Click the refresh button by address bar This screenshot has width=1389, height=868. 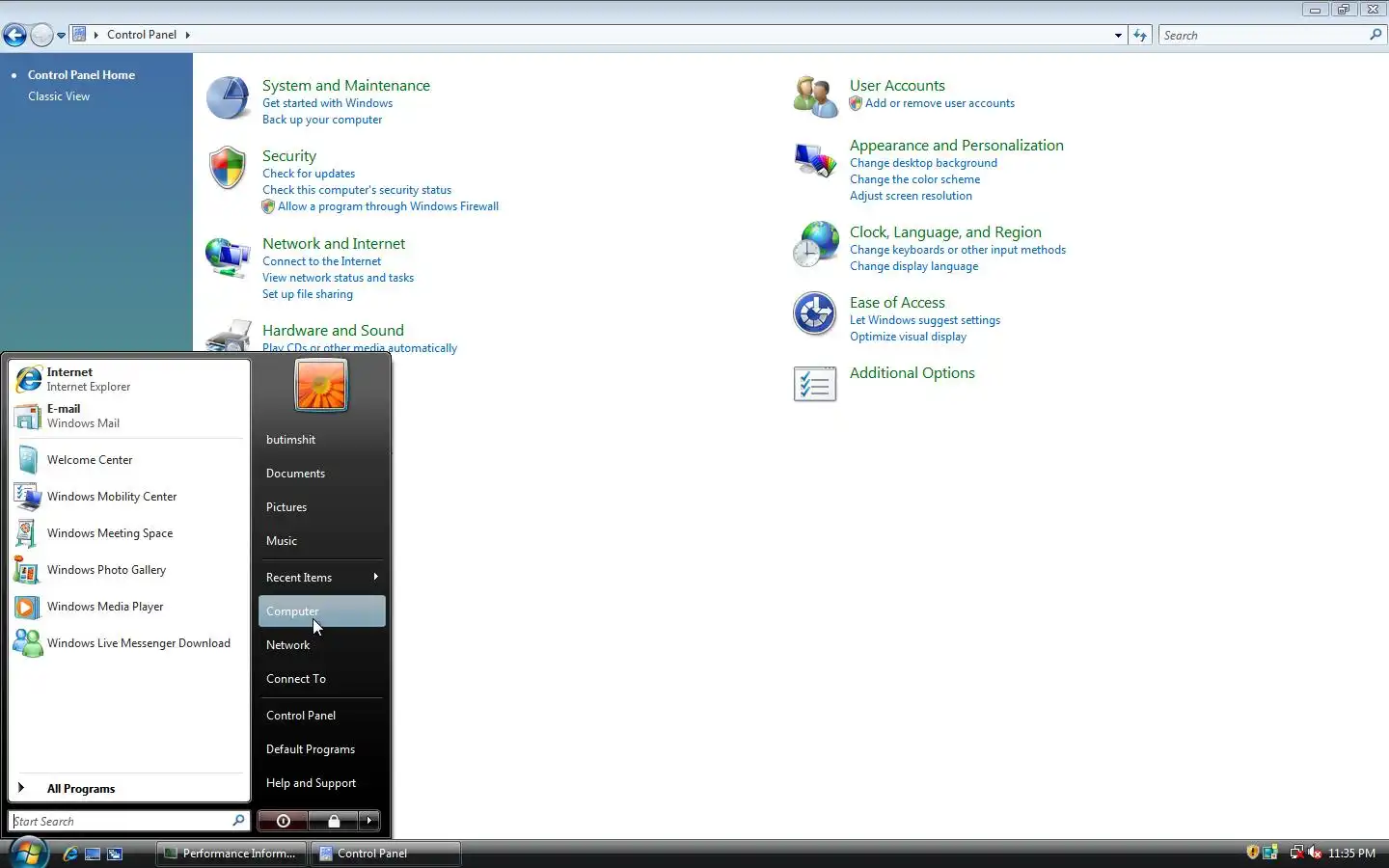click(1140, 35)
